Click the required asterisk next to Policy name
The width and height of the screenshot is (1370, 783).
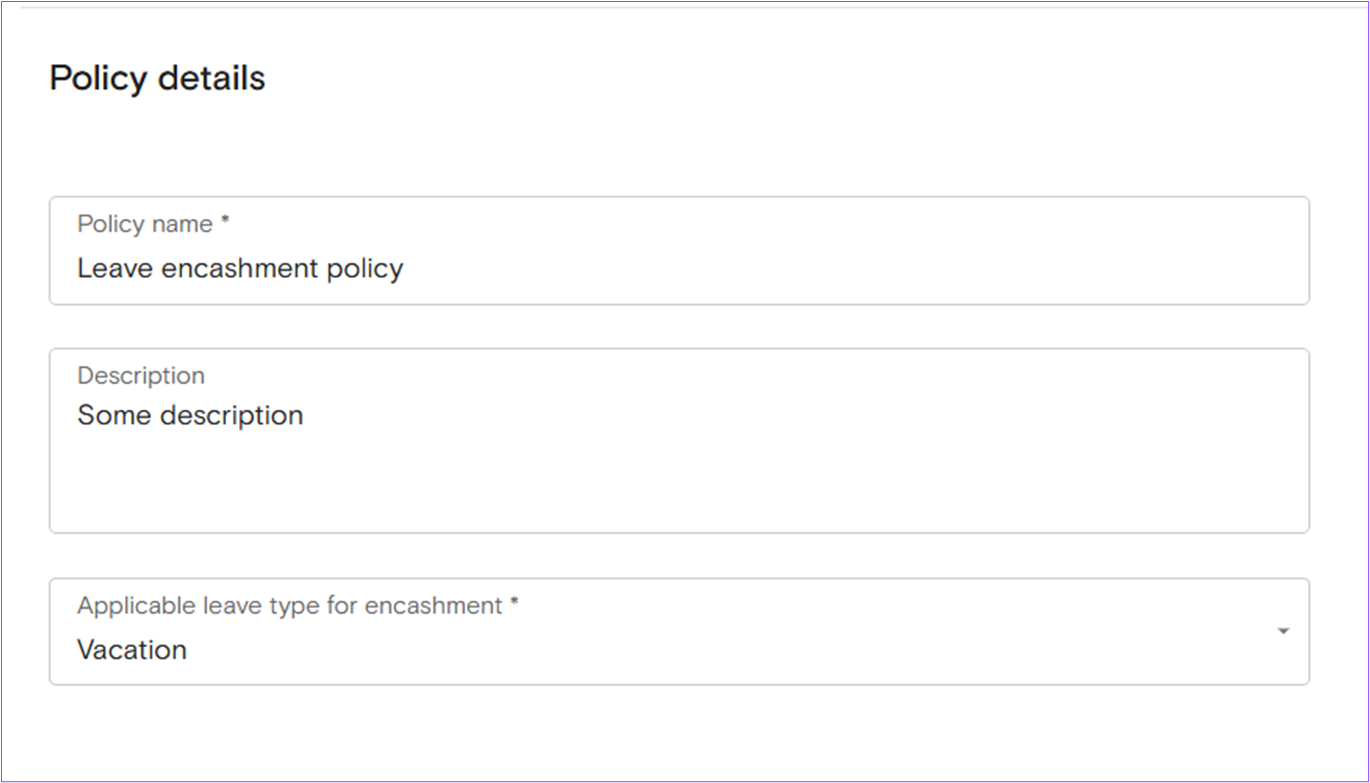[225, 222]
